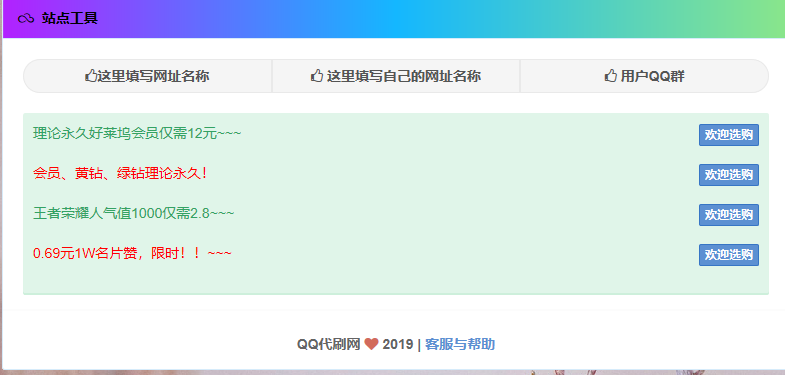Screen dimensions: 785x375
Task: Open the 这里填写网址名称 link button
Action: click(x=148, y=76)
